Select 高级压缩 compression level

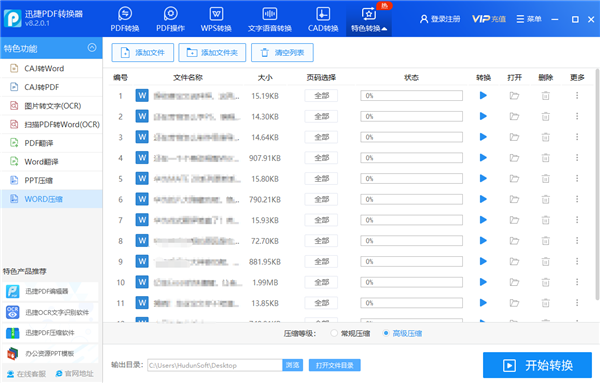(x=403, y=333)
